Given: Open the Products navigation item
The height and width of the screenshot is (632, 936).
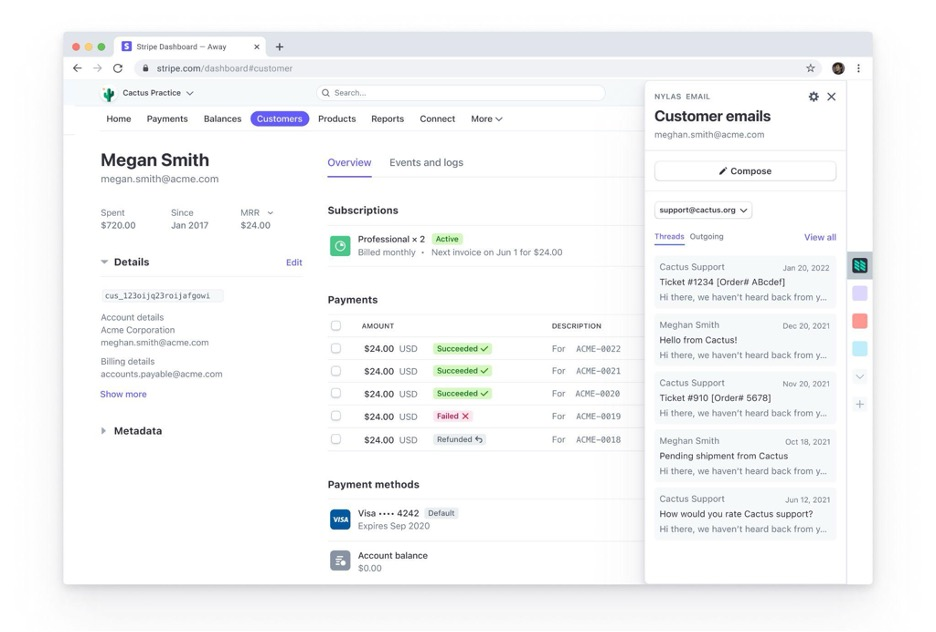Looking at the screenshot, I should coord(337,119).
